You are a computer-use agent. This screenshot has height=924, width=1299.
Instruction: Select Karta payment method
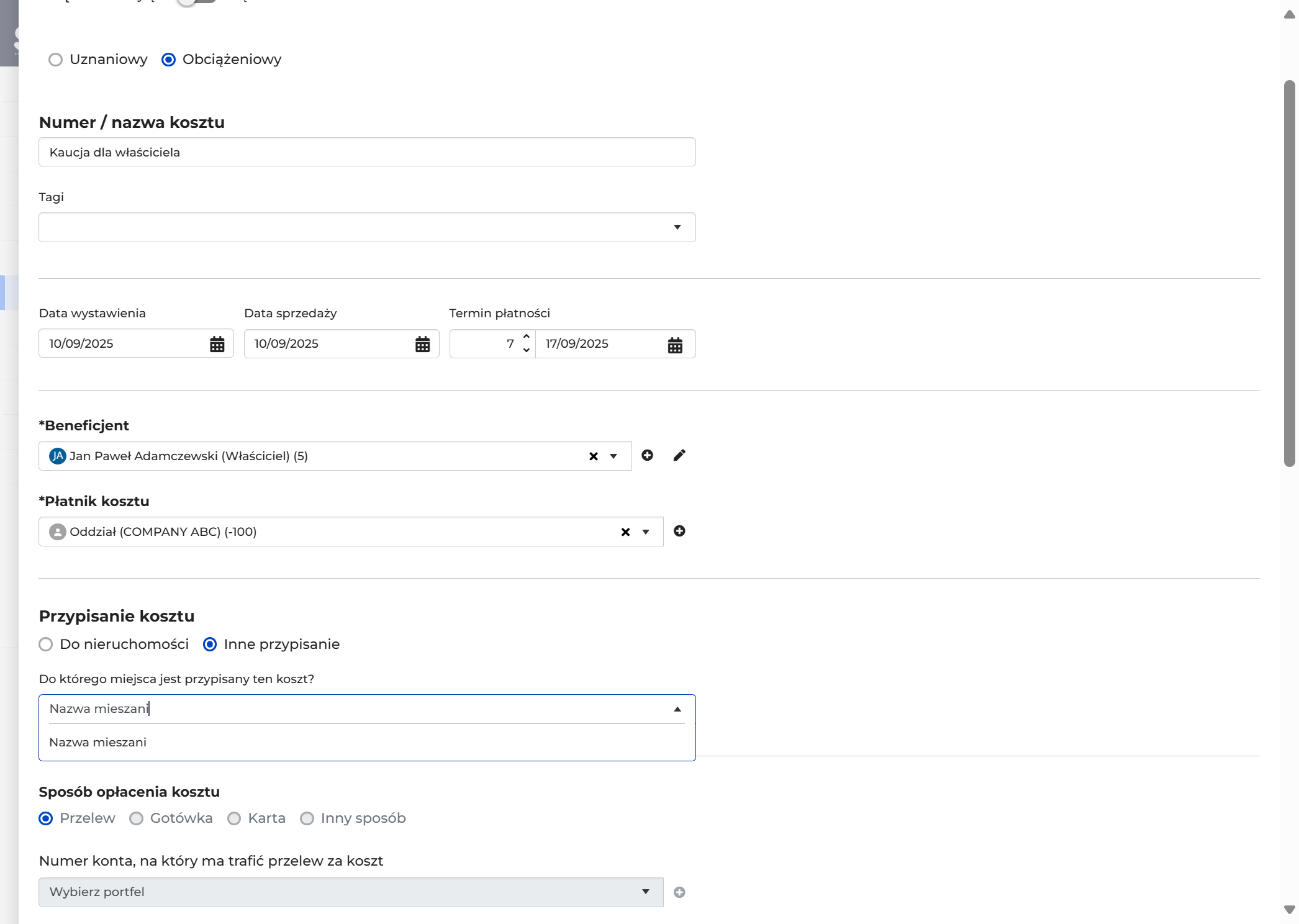point(234,818)
